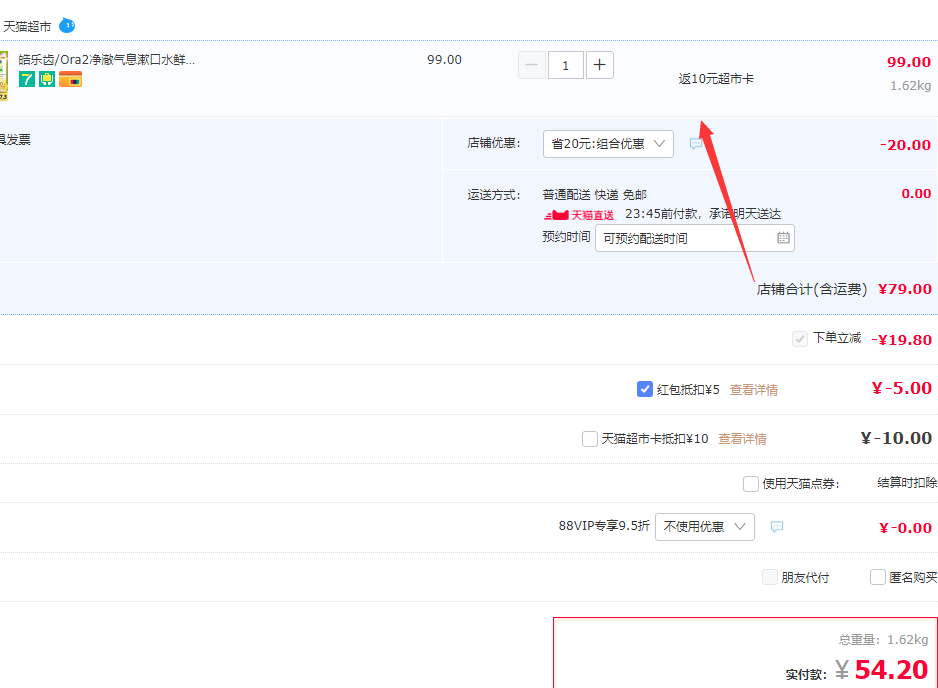Click the 可预约配送时间 delivery time field

pos(695,238)
